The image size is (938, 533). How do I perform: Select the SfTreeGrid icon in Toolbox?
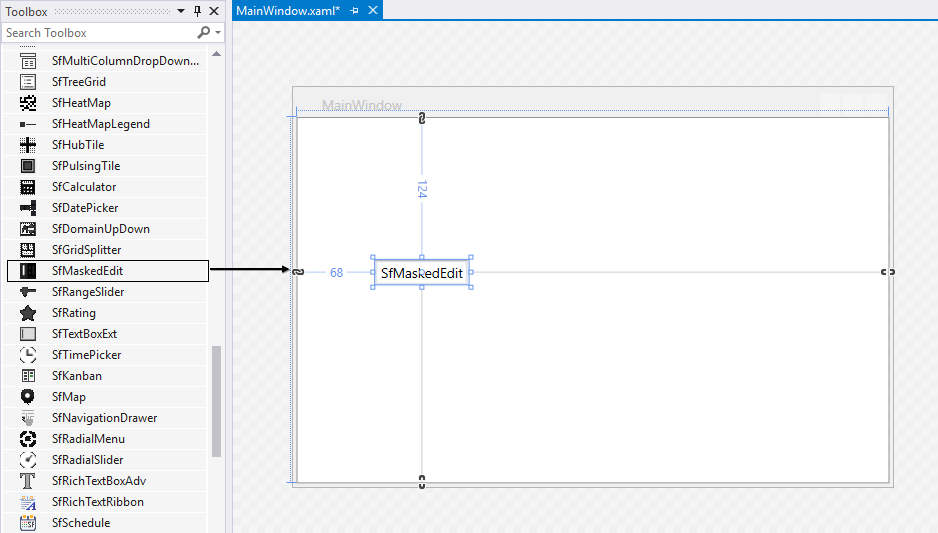pyautogui.click(x=28, y=82)
